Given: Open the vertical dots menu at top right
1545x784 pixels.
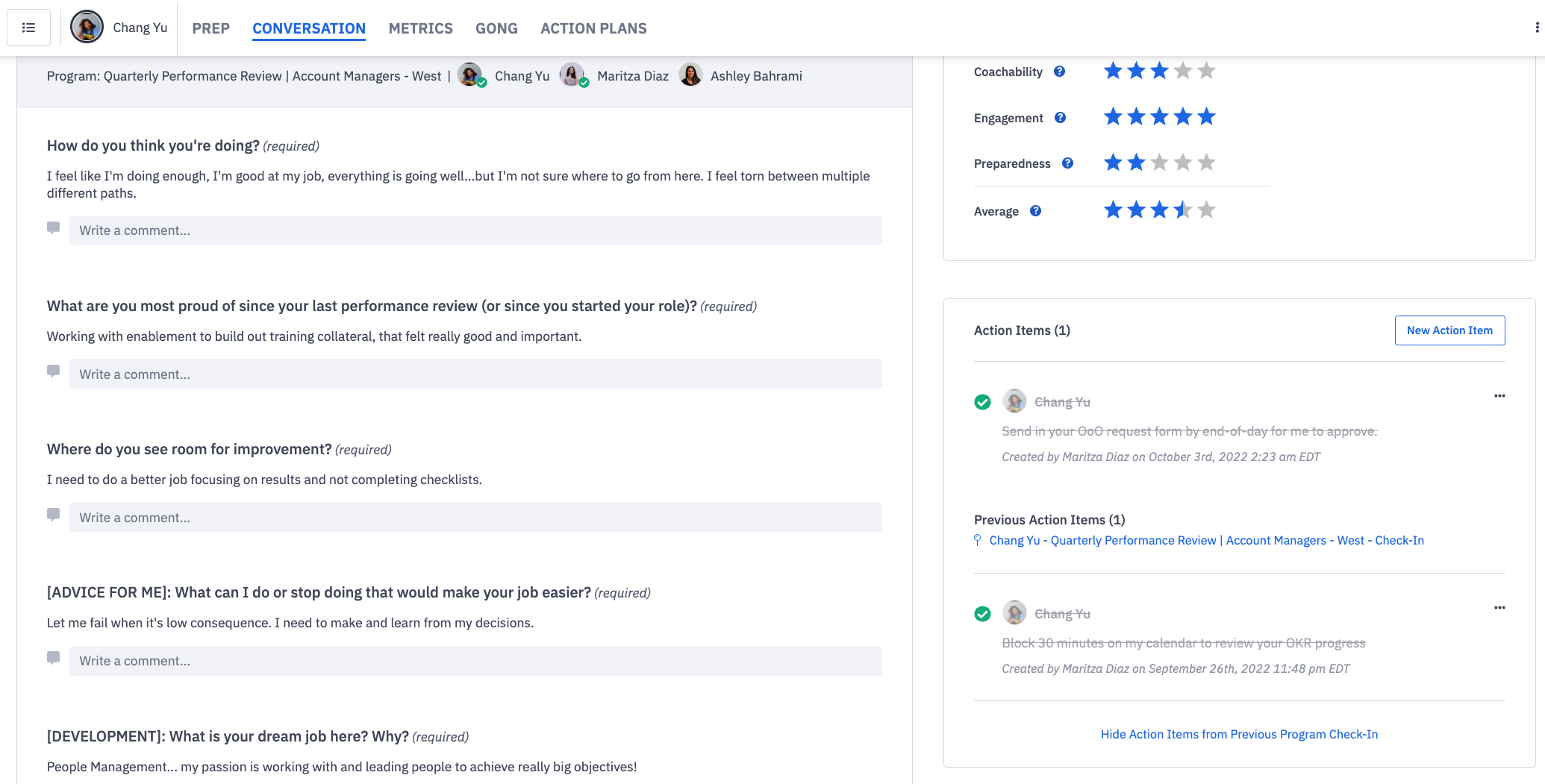Looking at the screenshot, I should [x=1537, y=28].
